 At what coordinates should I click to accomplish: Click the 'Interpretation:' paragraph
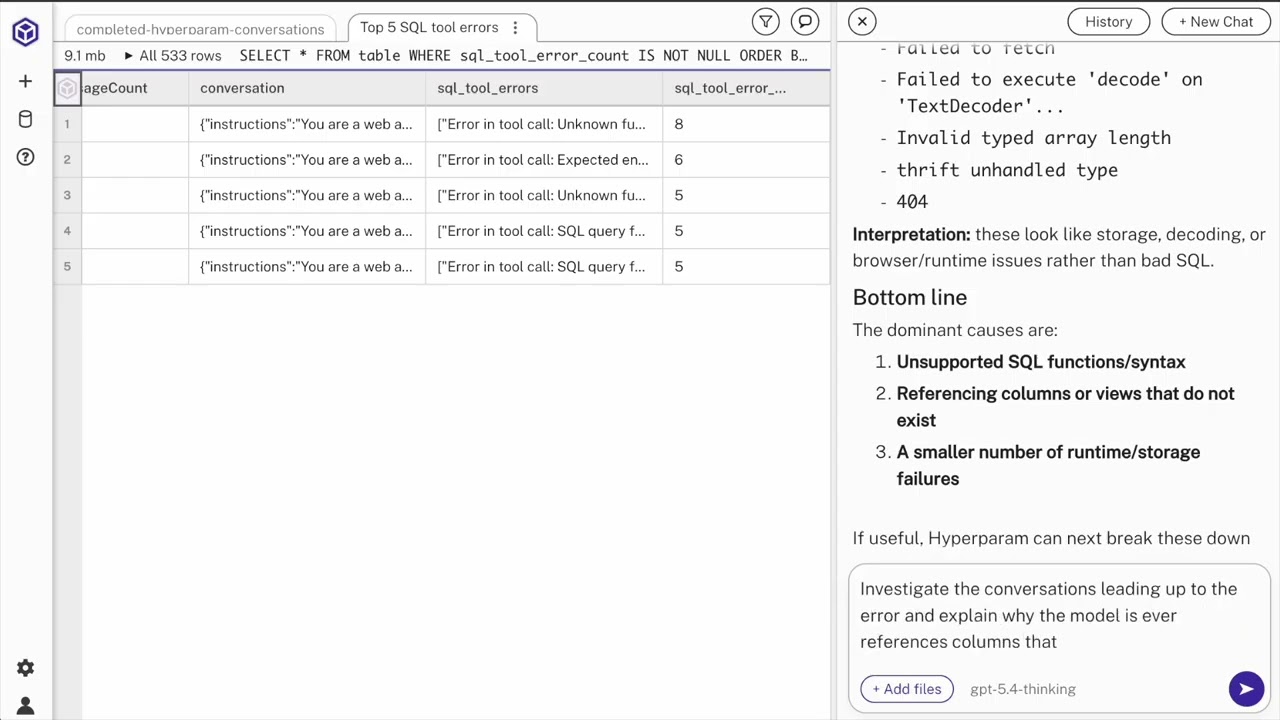(1059, 247)
